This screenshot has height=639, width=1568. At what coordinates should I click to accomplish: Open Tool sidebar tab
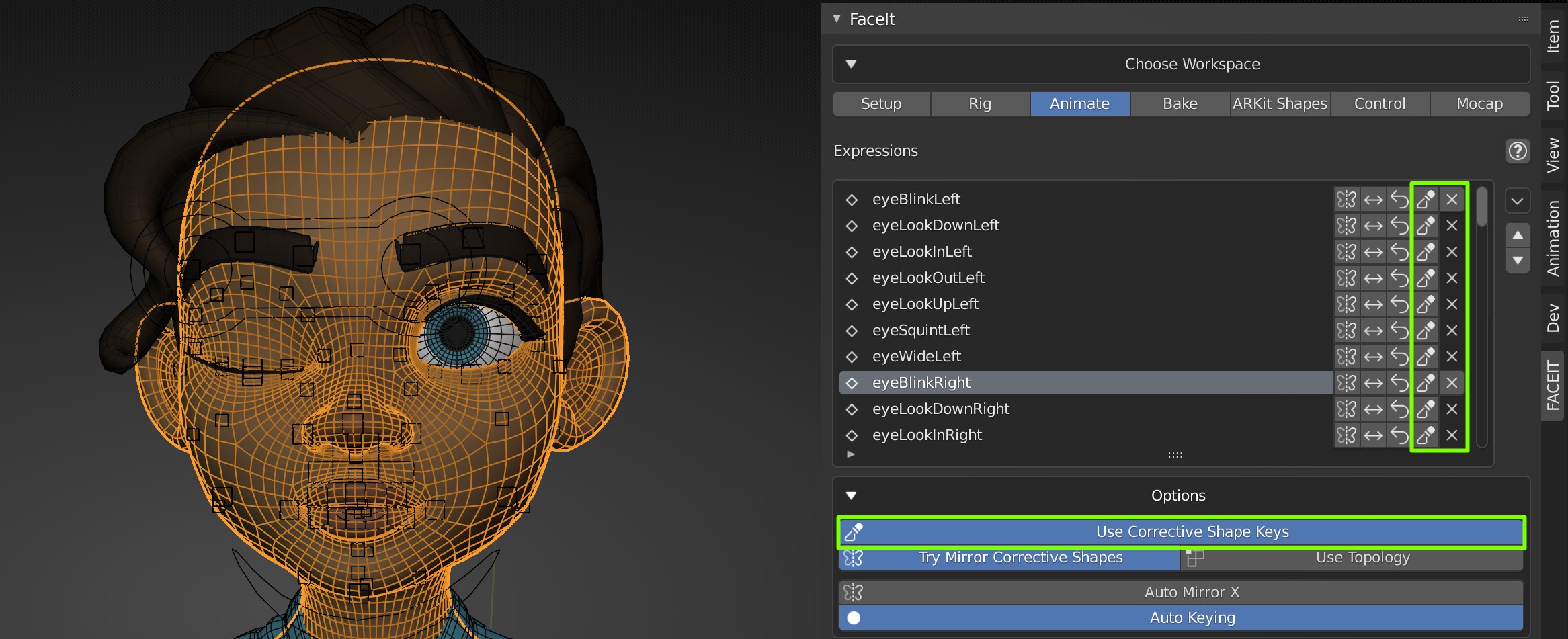(x=1553, y=95)
